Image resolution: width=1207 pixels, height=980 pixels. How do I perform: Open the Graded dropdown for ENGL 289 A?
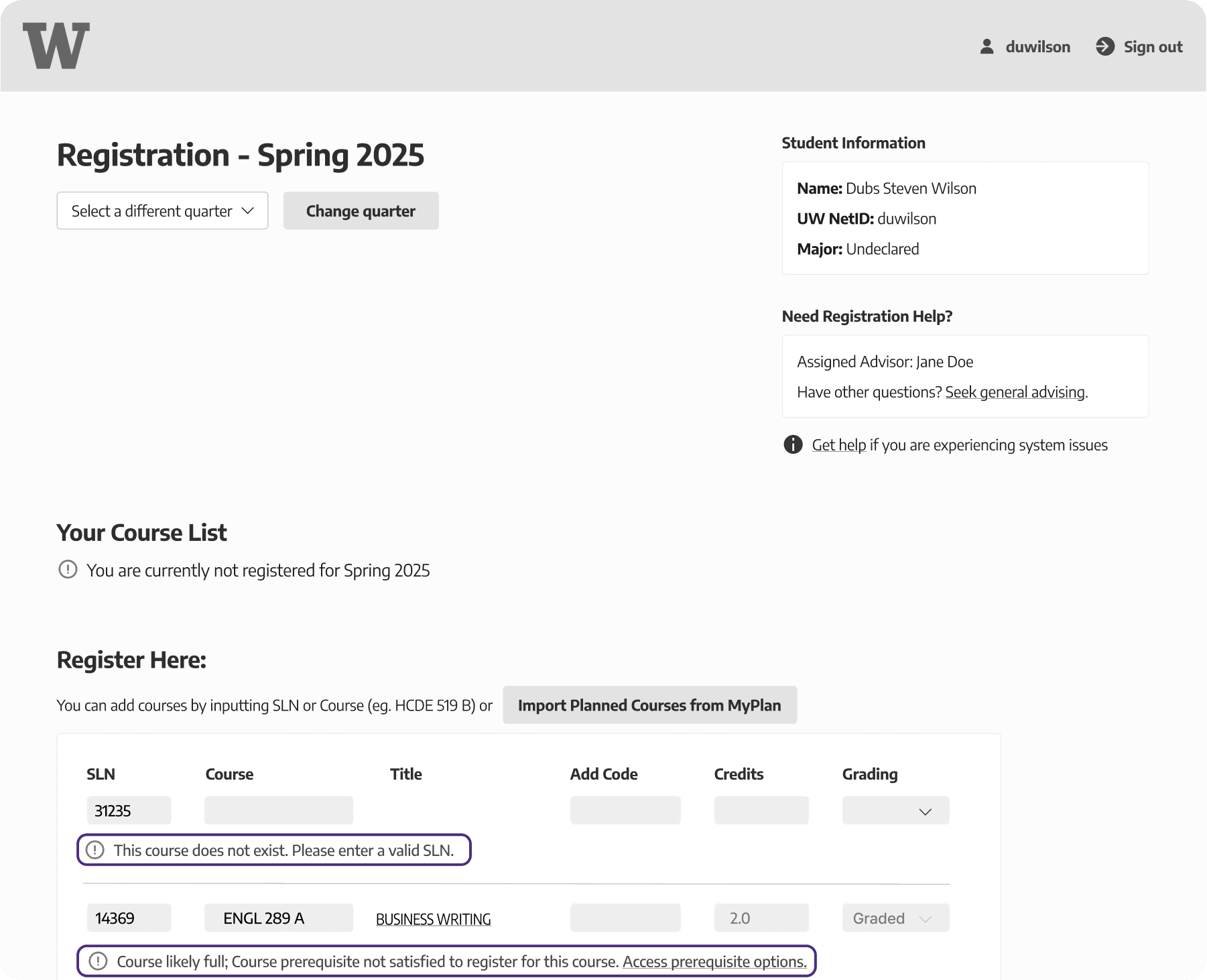click(895, 918)
